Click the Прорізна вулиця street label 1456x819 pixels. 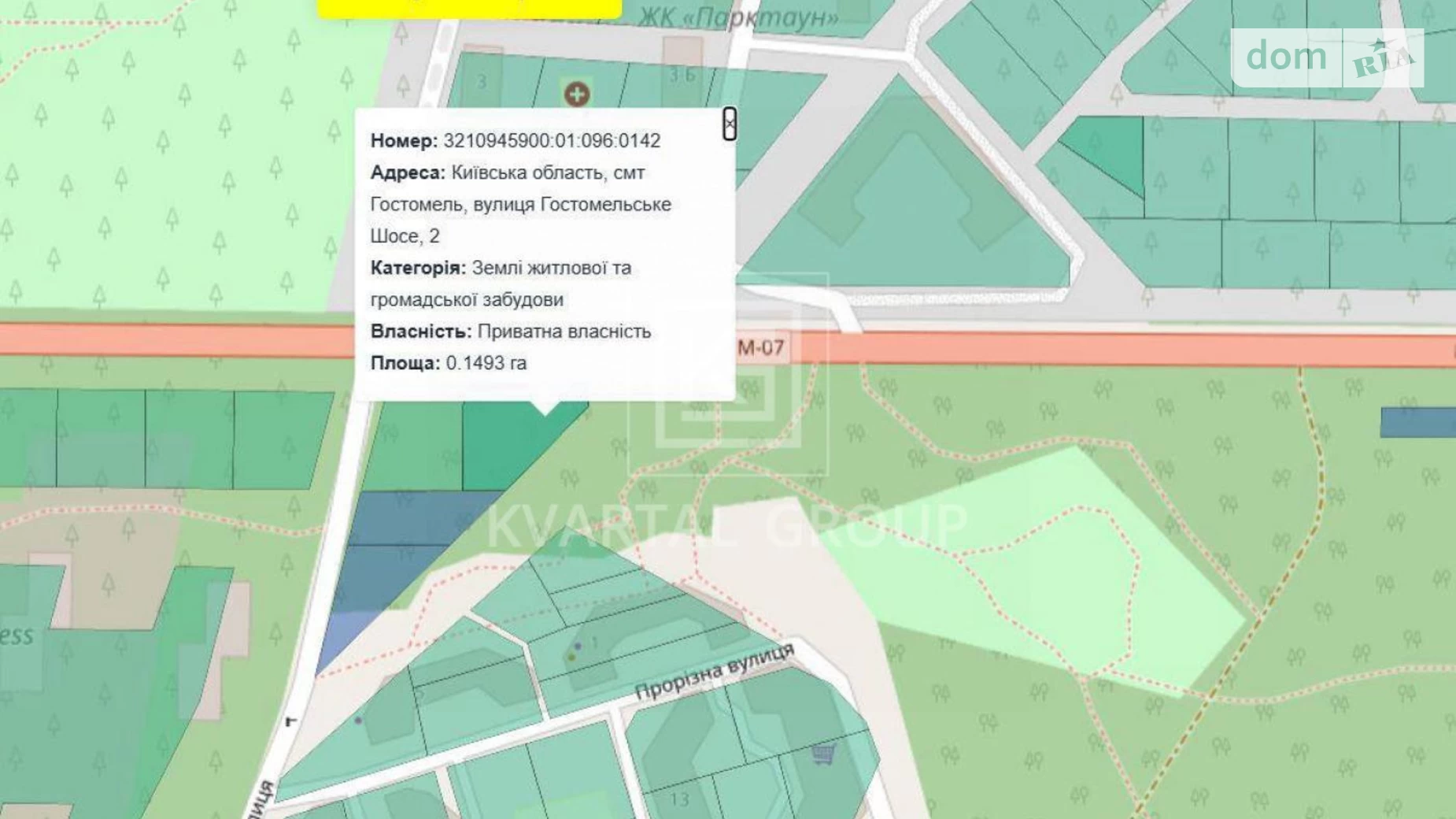tap(714, 673)
